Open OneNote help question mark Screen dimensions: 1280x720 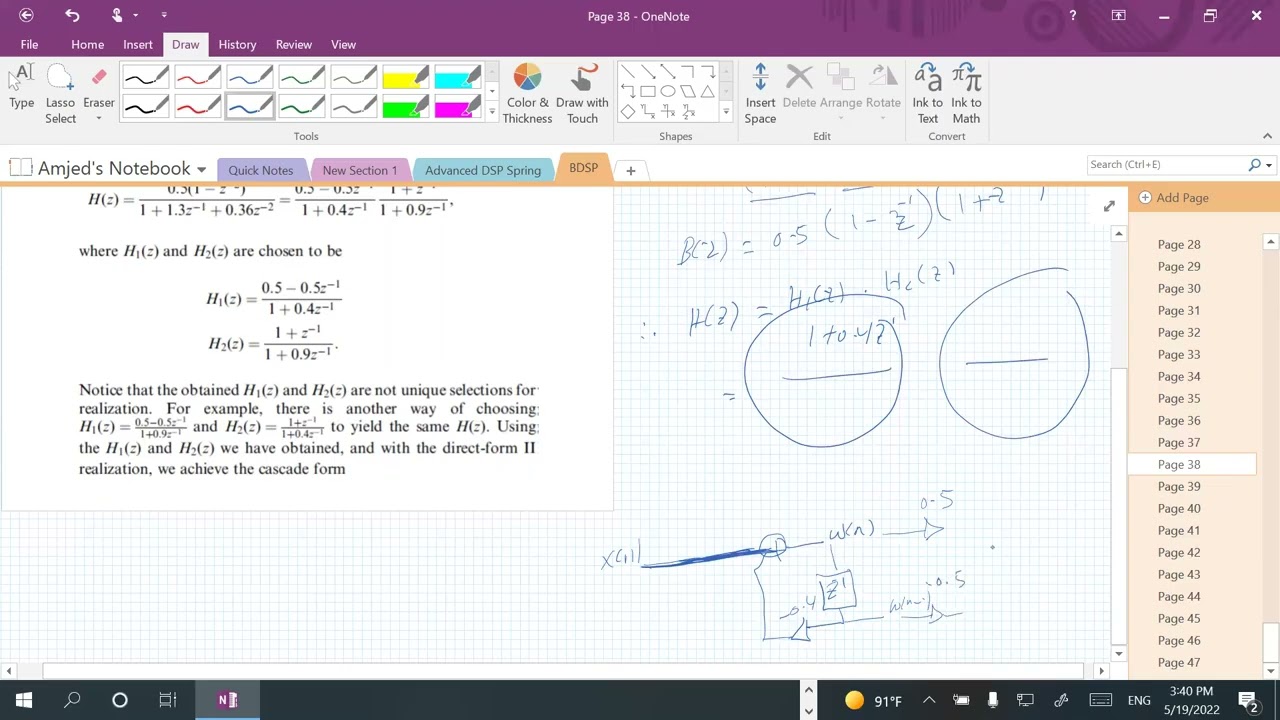click(1072, 16)
